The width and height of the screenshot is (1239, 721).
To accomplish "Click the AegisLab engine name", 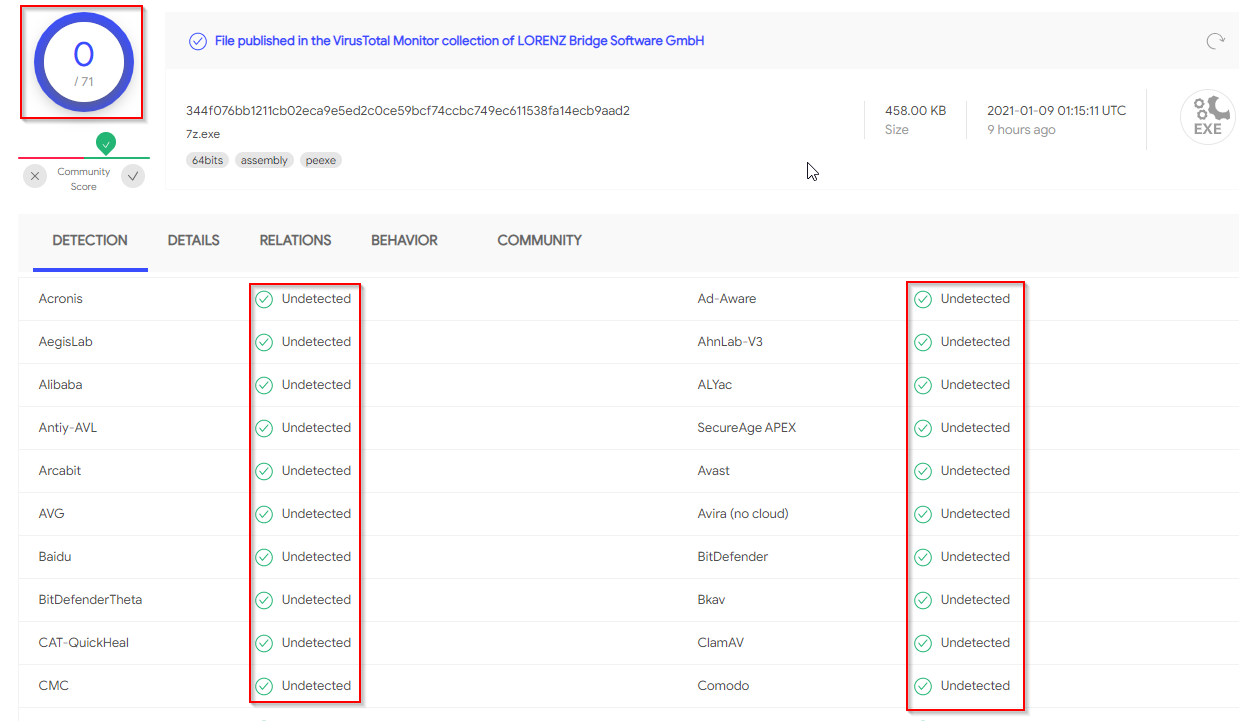I will [66, 342].
